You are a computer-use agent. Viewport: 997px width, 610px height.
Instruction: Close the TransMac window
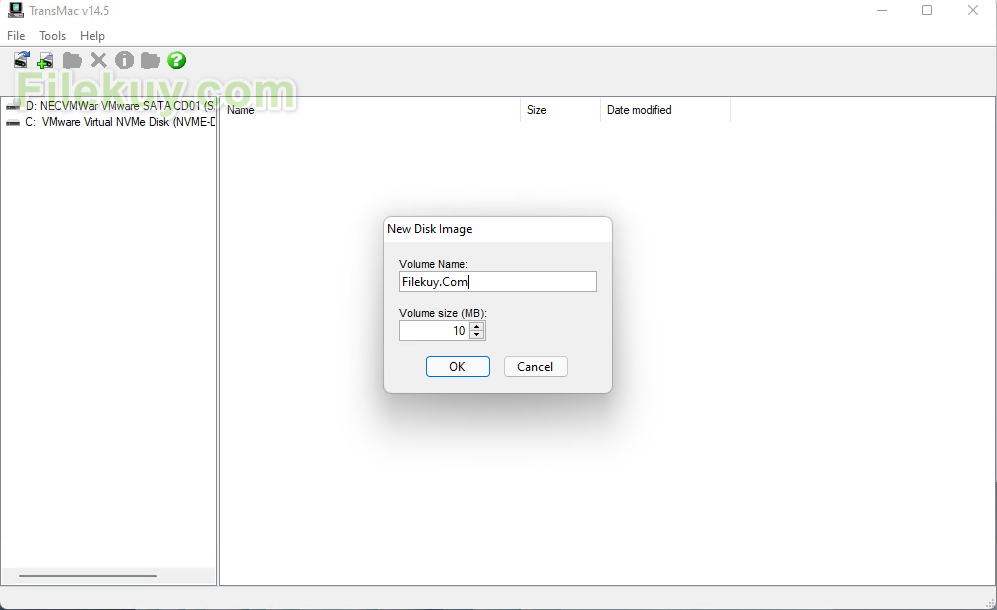973,10
